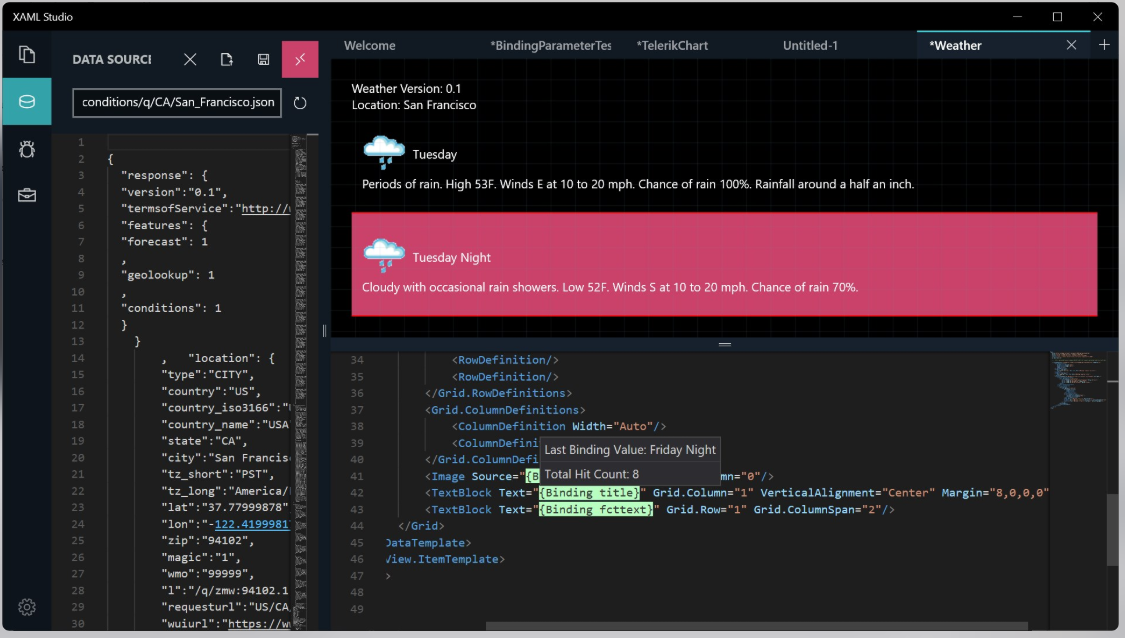Screen dimensions: 1125x638
Task: Close the Weather tab
Action: pos(1071,45)
